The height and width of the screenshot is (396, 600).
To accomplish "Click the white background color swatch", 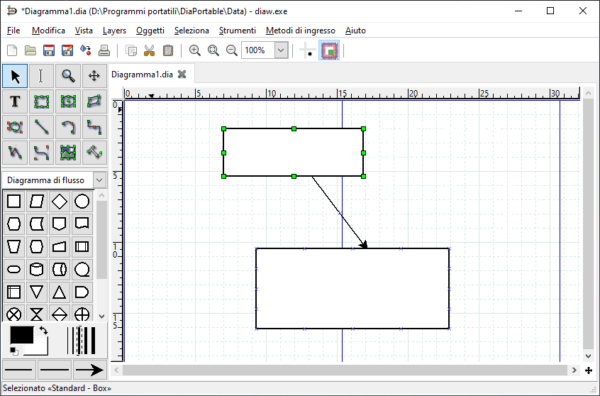I will (x=41, y=349).
